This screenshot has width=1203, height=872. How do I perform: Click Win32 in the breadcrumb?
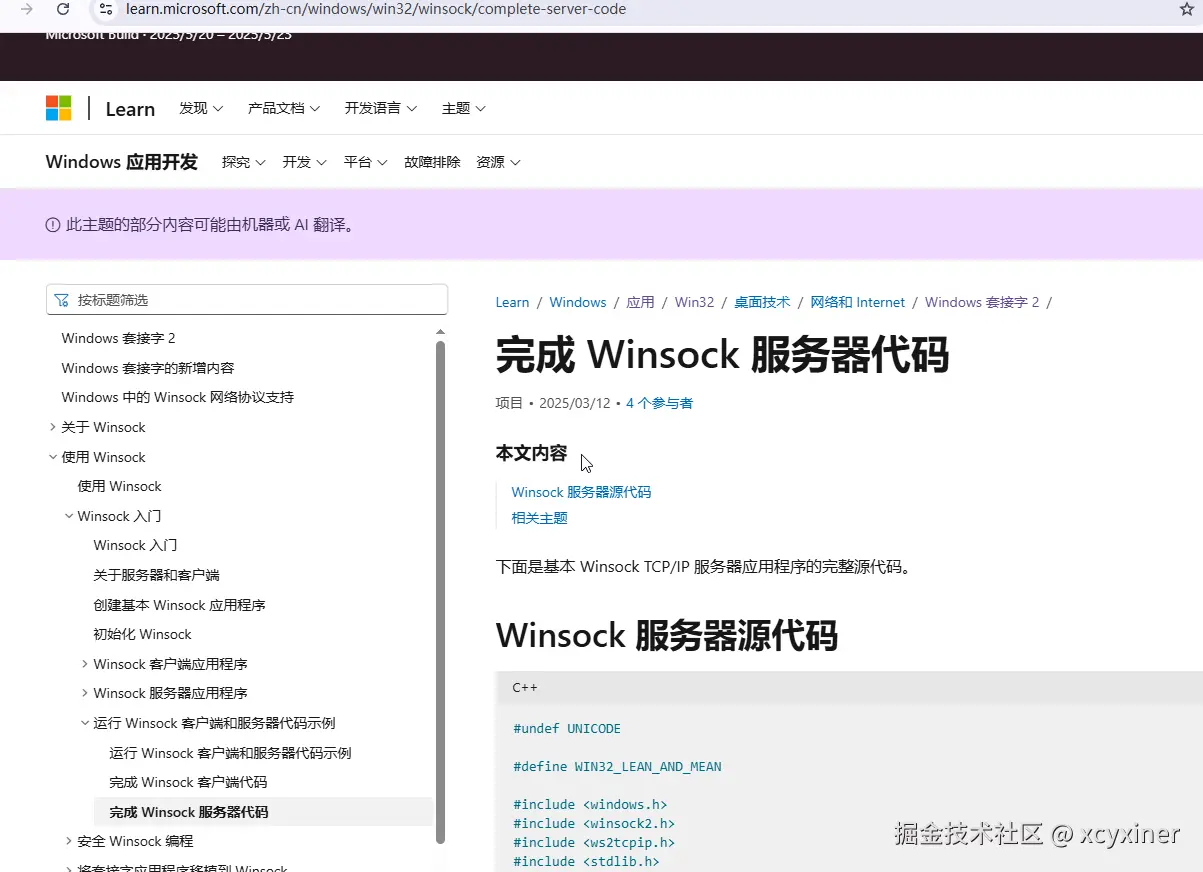click(694, 302)
